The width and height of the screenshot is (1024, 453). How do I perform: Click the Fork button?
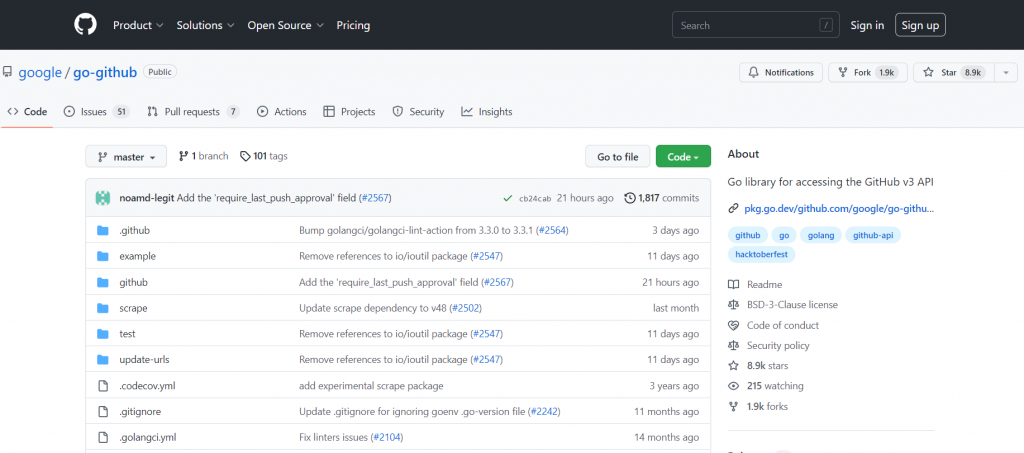(x=867, y=72)
